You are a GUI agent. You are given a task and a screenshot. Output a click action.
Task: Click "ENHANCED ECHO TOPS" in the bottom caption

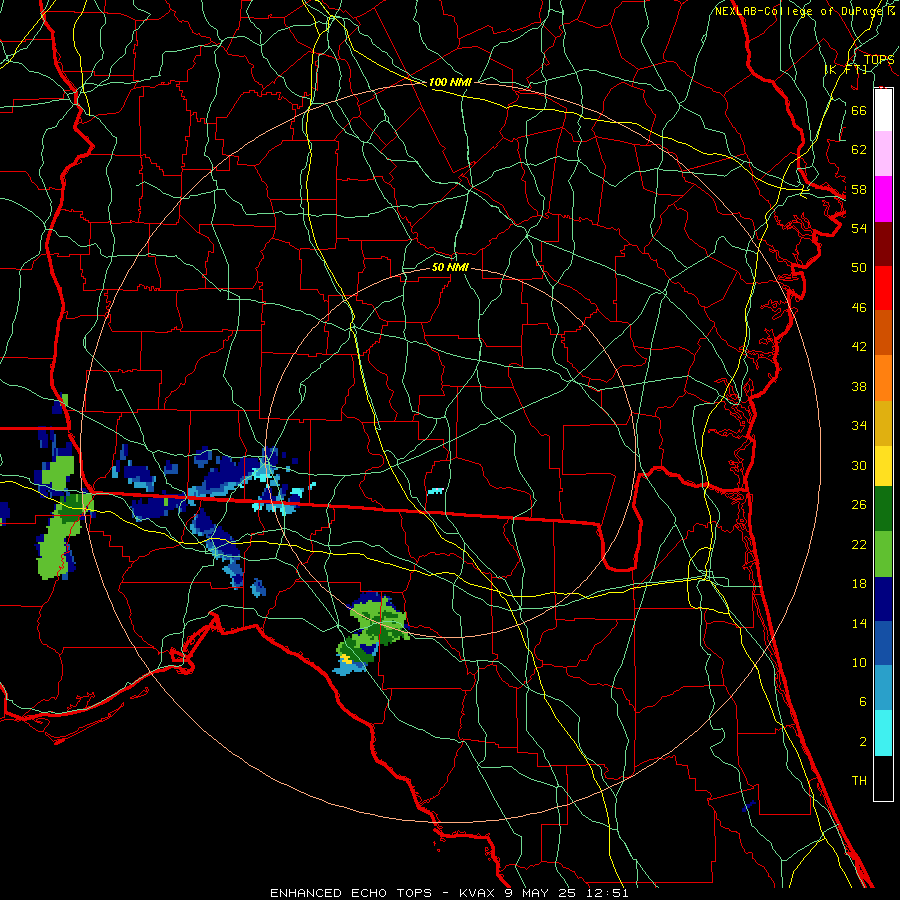pyautogui.click(x=351, y=893)
